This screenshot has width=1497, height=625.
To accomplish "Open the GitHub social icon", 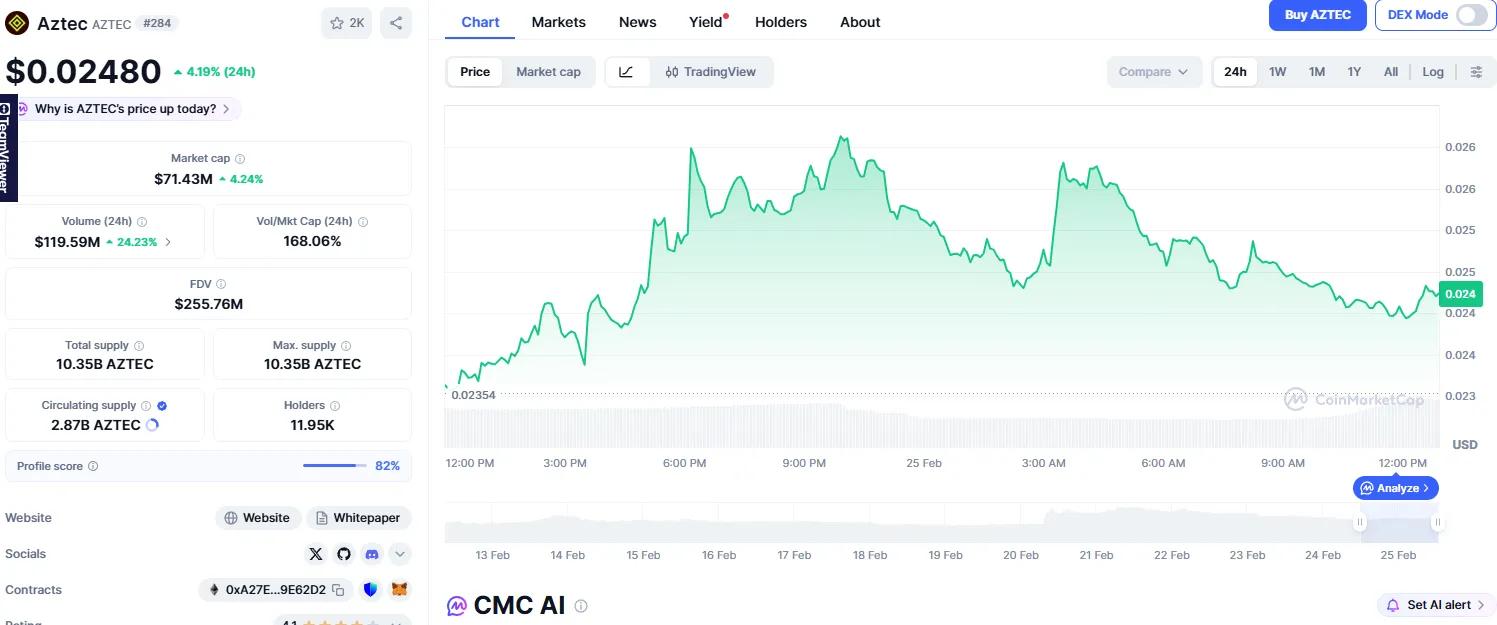I will 344,554.
